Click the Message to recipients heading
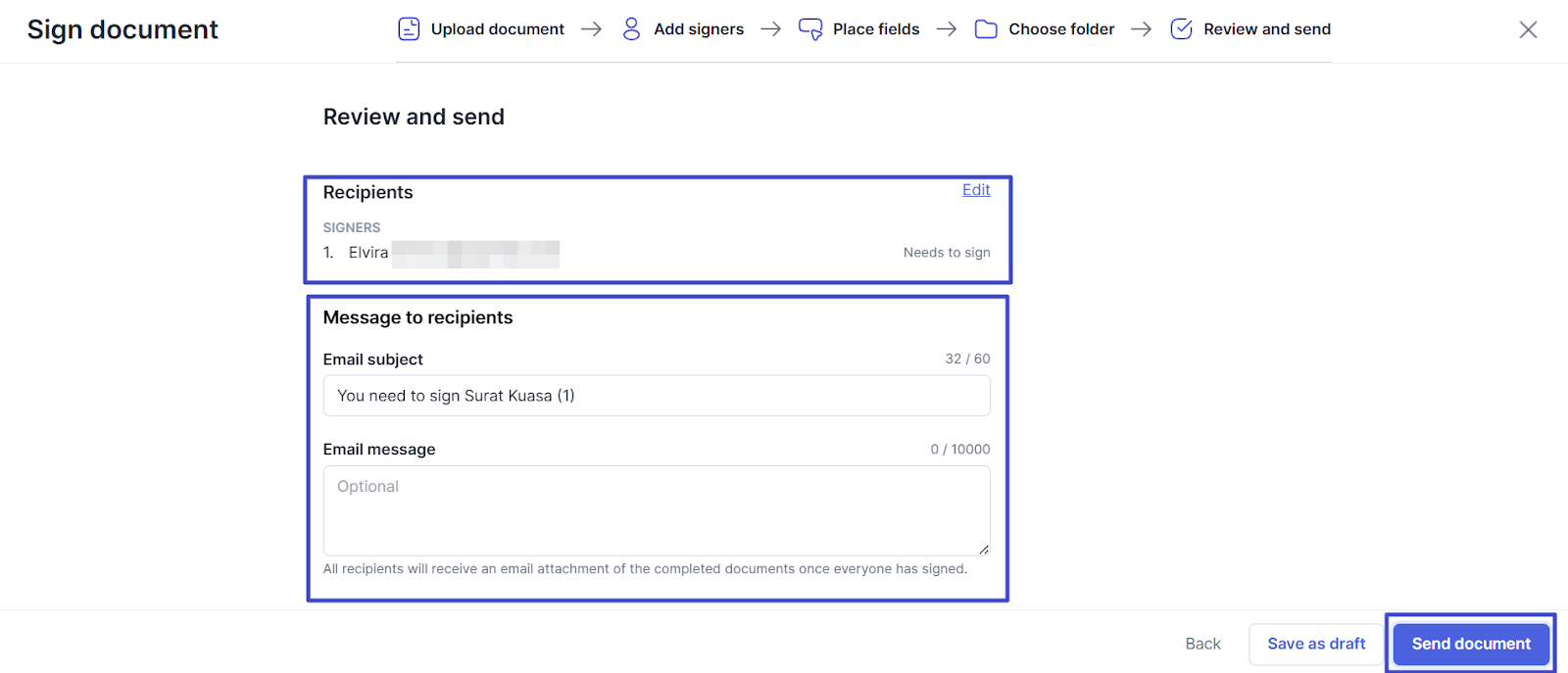Screen dimensions: 1568x673 [x=417, y=317]
